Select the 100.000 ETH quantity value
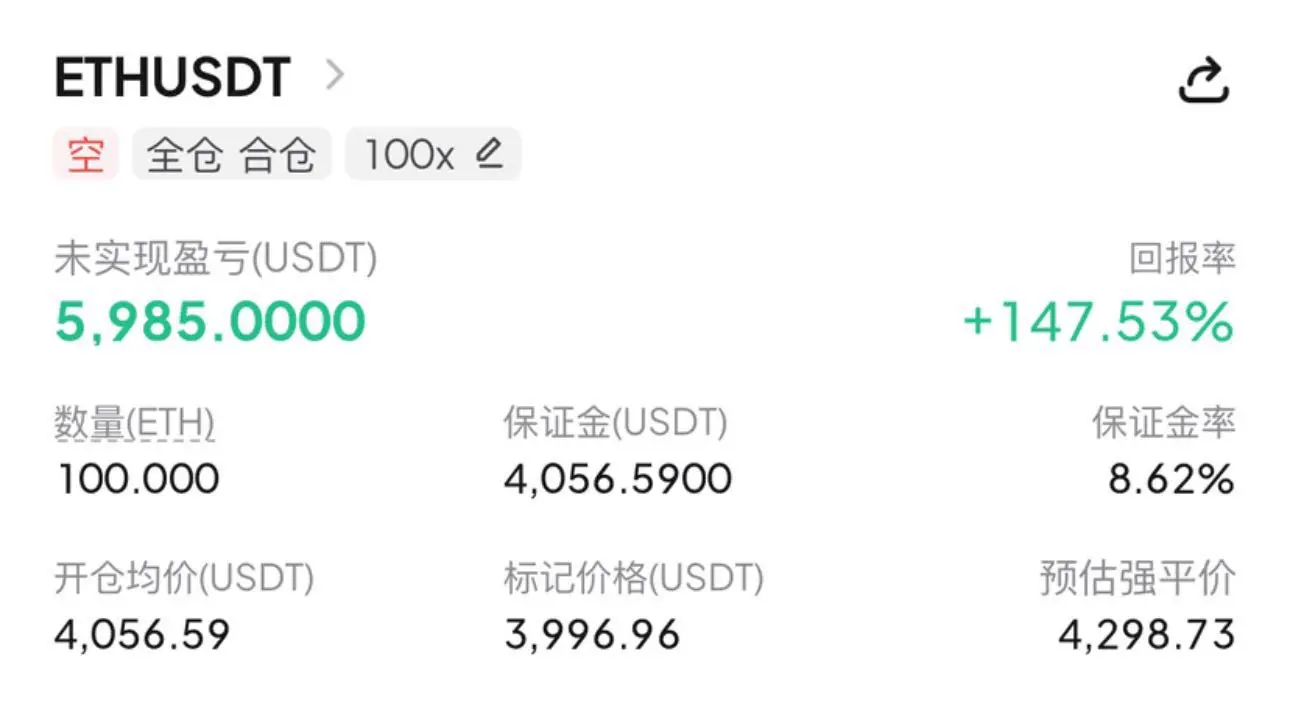The width and height of the screenshot is (1290, 710). pos(137,480)
